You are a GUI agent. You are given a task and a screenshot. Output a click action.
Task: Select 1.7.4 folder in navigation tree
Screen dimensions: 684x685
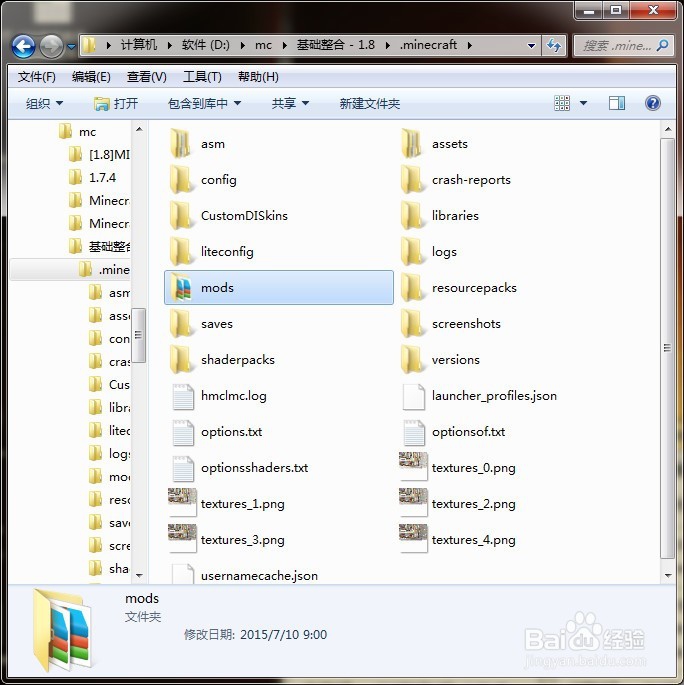click(92, 177)
